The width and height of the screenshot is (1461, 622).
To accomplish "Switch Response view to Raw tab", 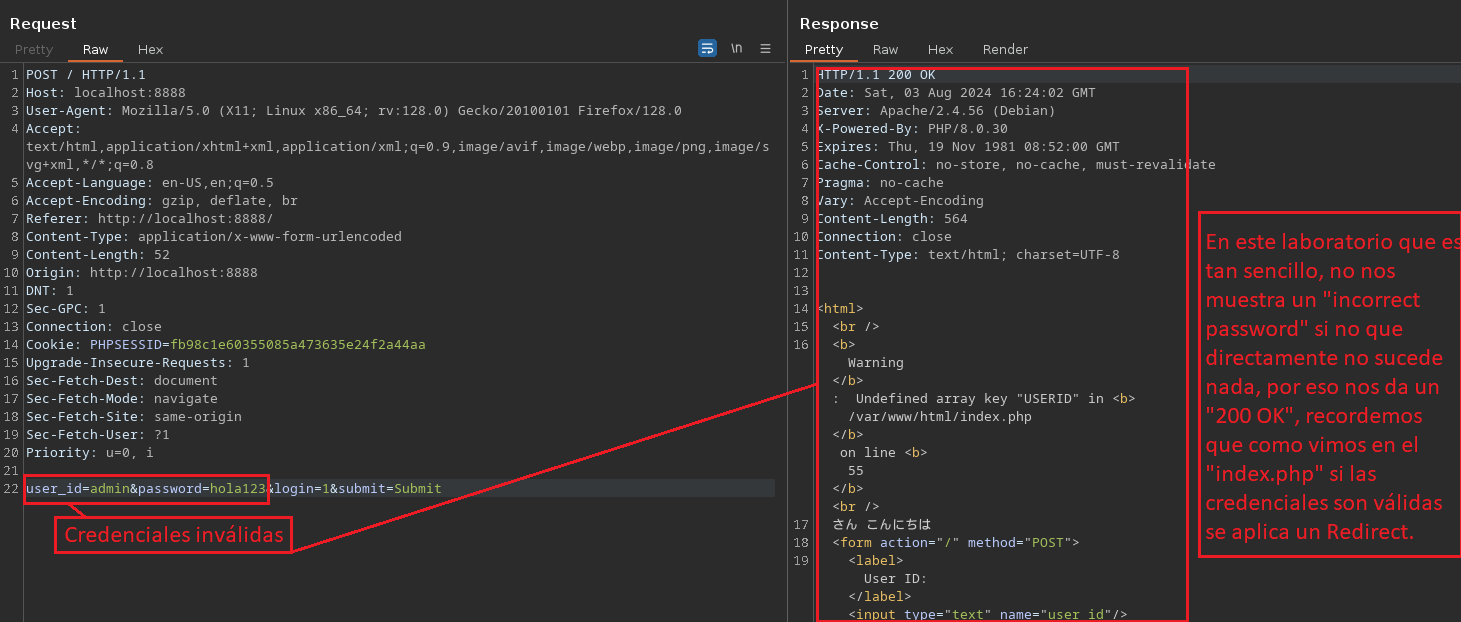I will tap(885, 49).
